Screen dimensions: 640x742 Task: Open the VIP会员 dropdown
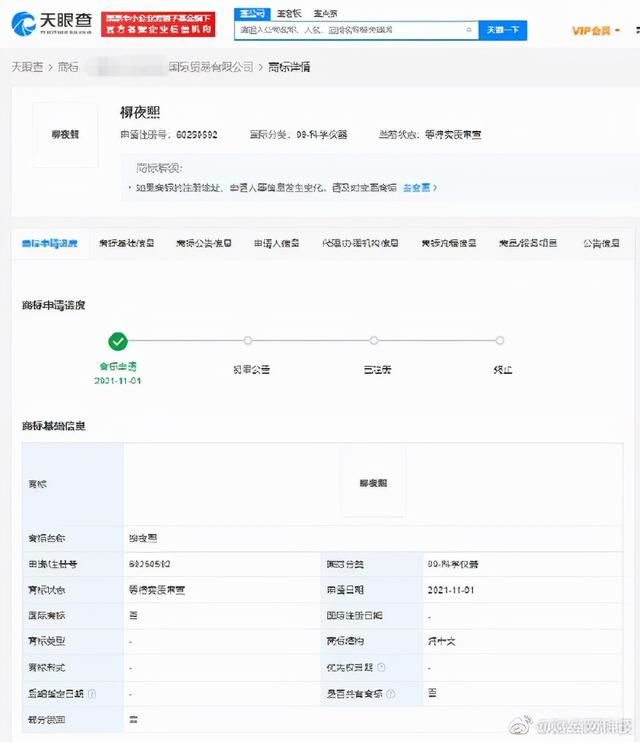click(x=596, y=31)
